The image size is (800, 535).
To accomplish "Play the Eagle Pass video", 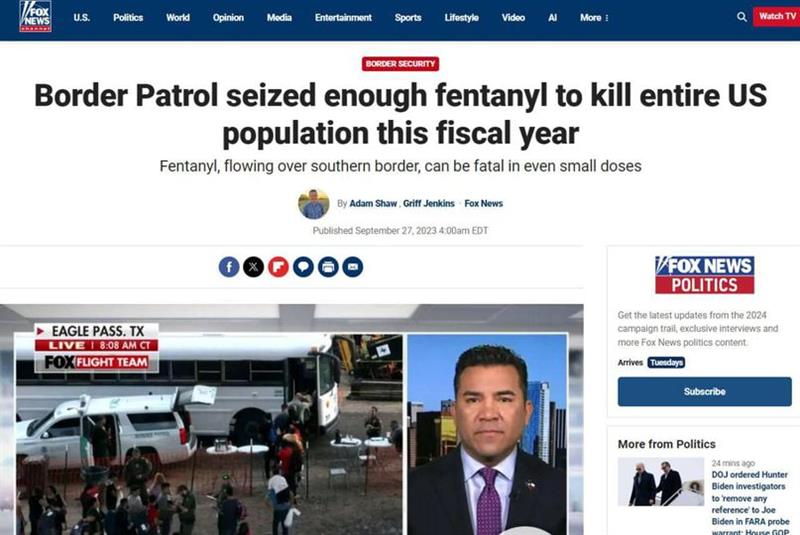I will 291,420.
